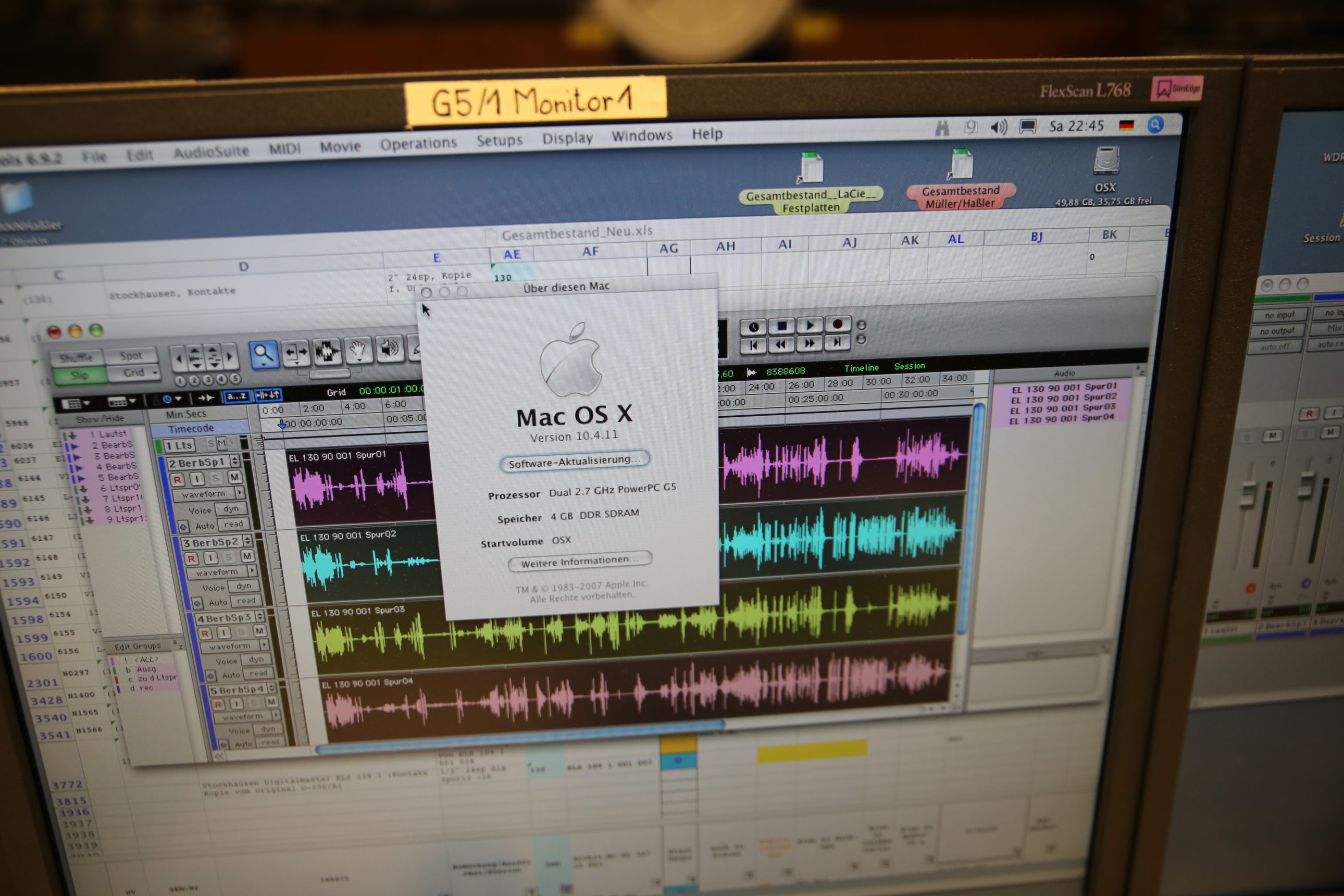1344x896 pixels.
Task: Open Gesamtbestand Müller/Haßler file icon
Action: pyautogui.click(x=961, y=166)
